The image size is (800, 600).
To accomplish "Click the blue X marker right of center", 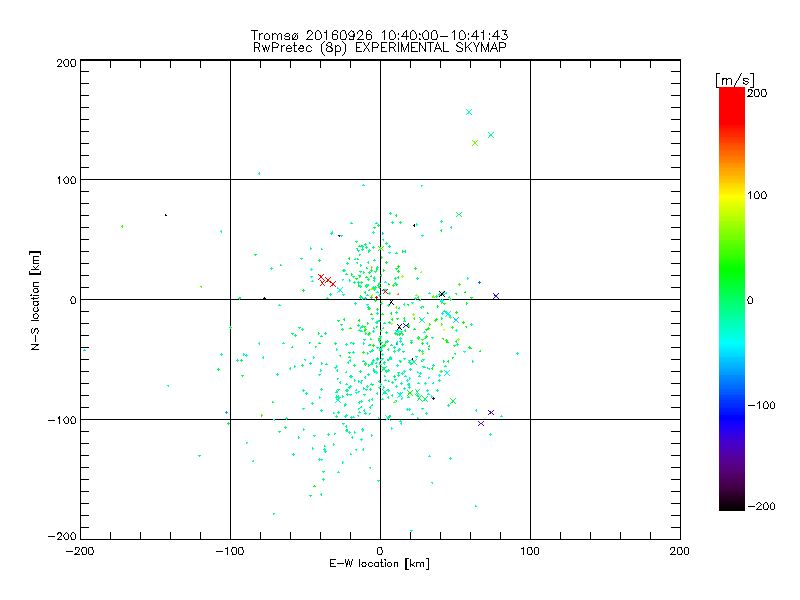I will click(x=495, y=296).
